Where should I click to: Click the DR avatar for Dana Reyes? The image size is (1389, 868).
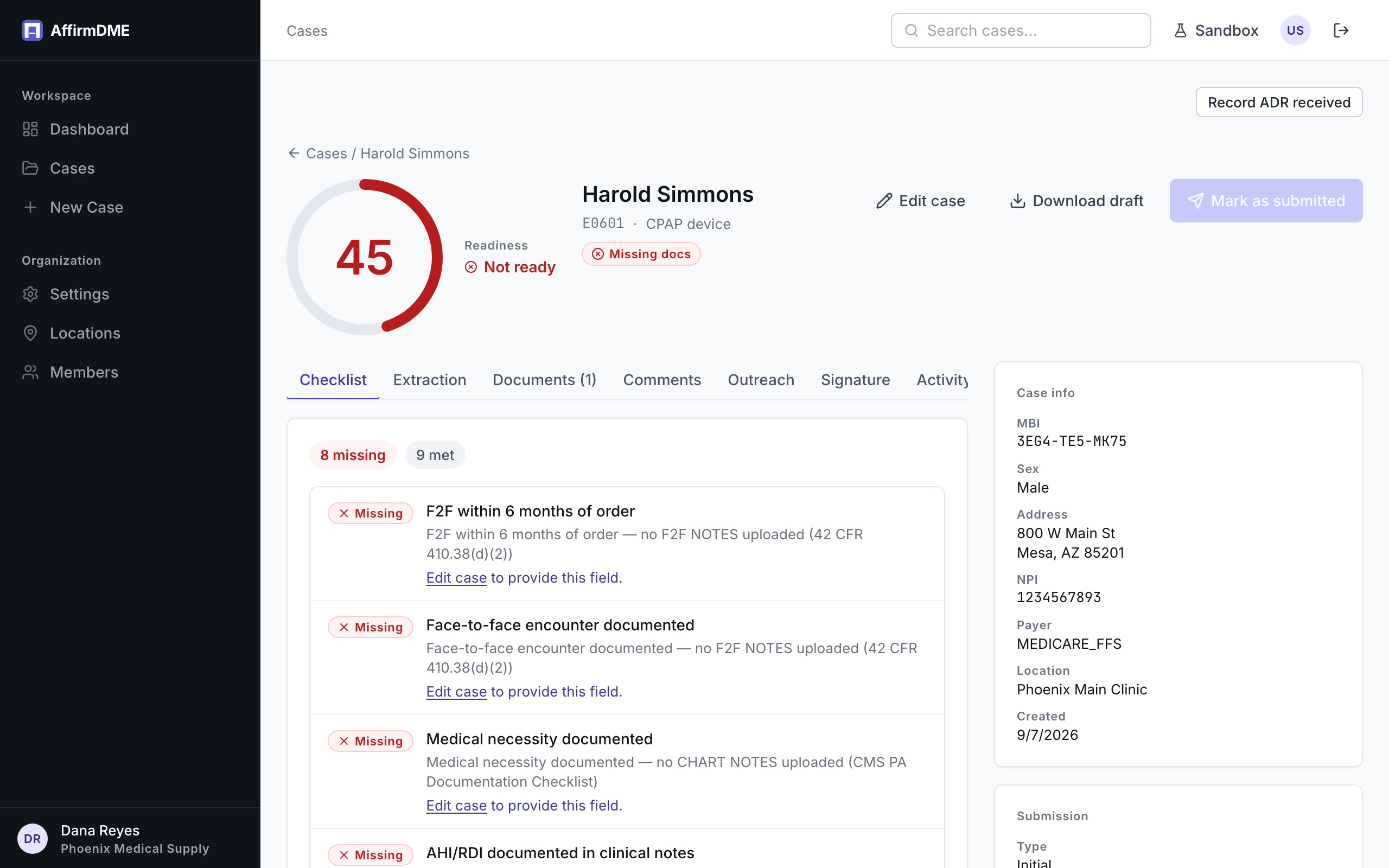pyautogui.click(x=33, y=839)
